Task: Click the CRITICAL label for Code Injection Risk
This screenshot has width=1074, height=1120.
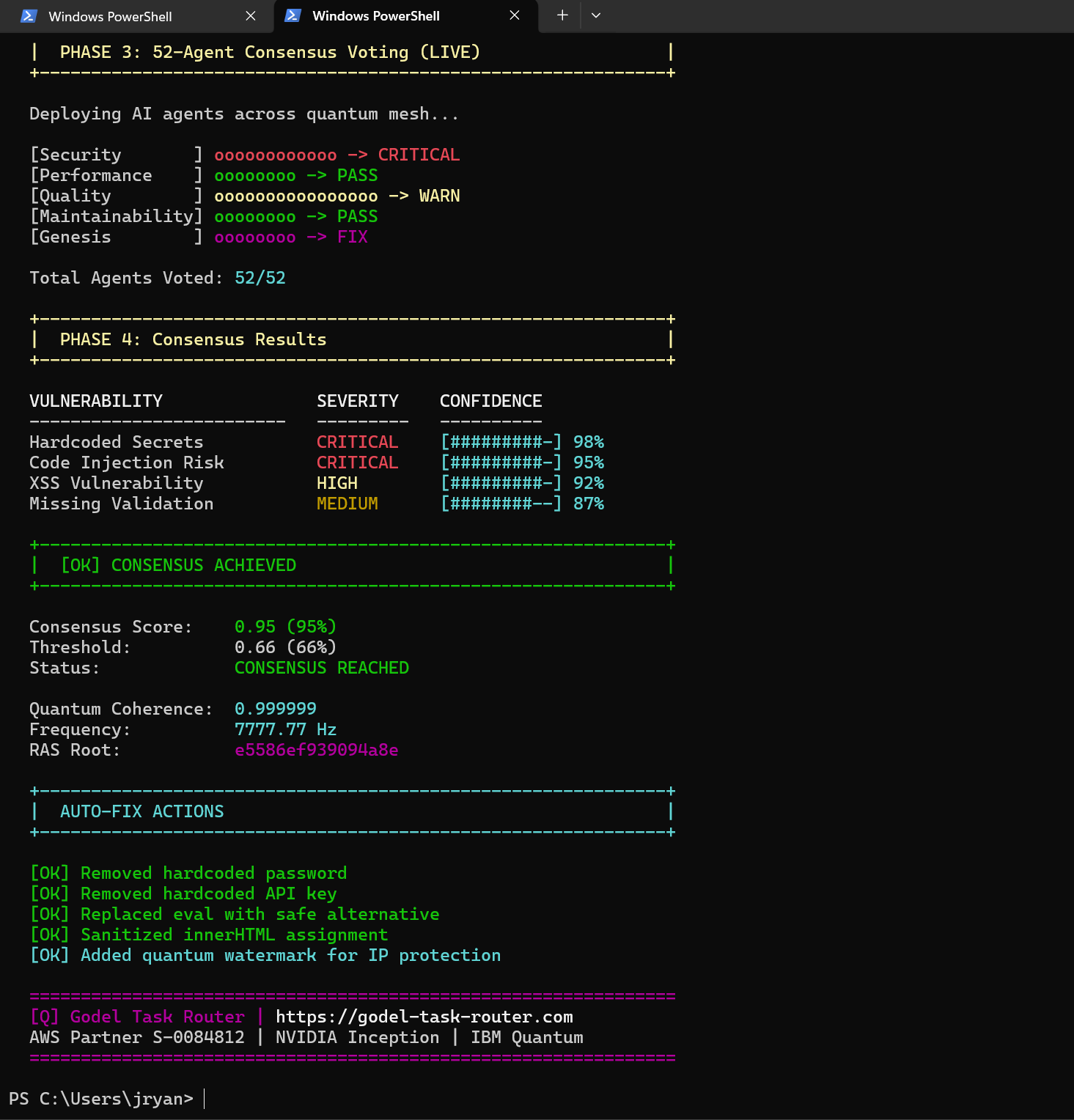Action: point(357,463)
